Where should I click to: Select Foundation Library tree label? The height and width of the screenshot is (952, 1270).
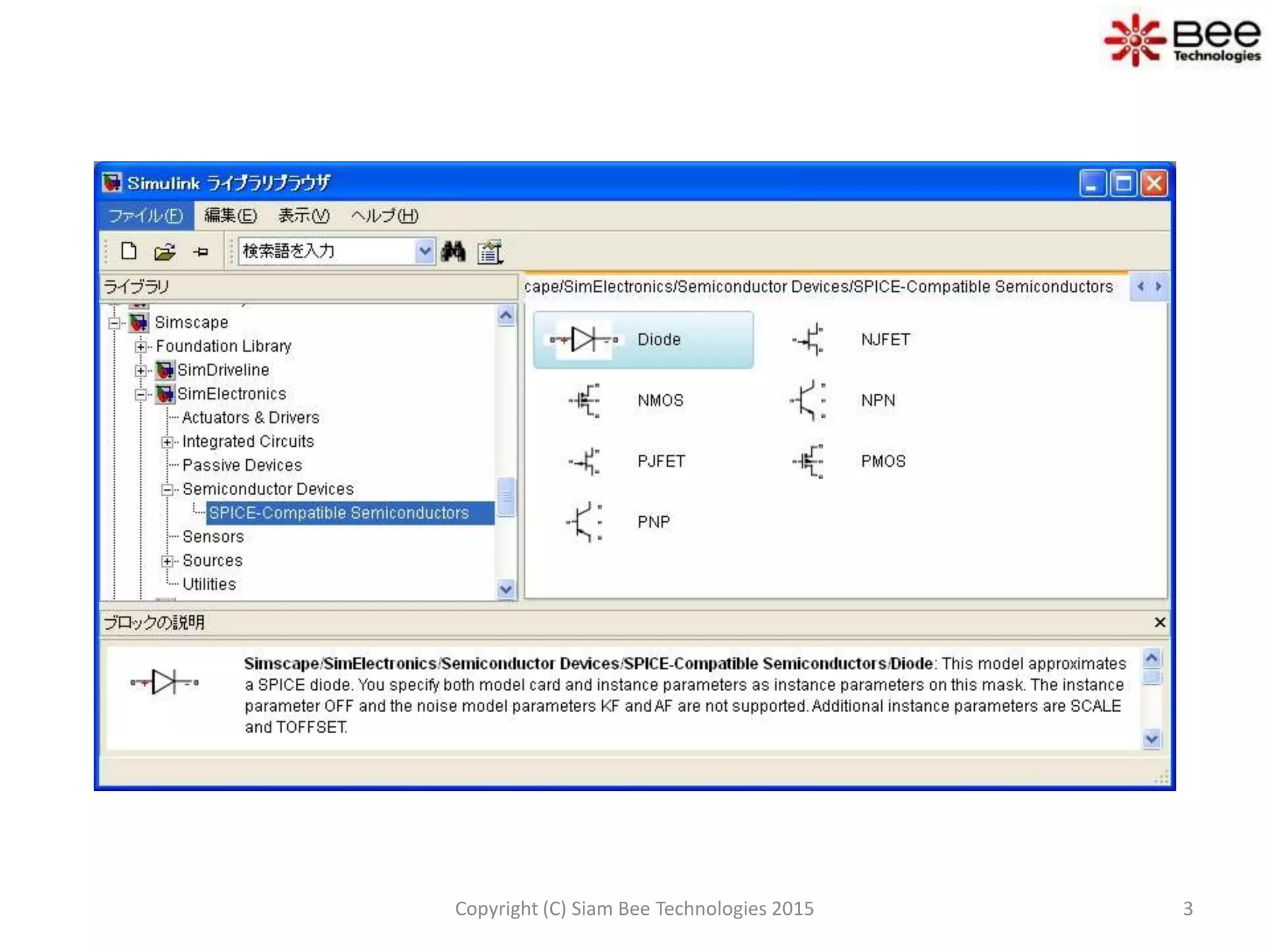pyautogui.click(x=223, y=346)
